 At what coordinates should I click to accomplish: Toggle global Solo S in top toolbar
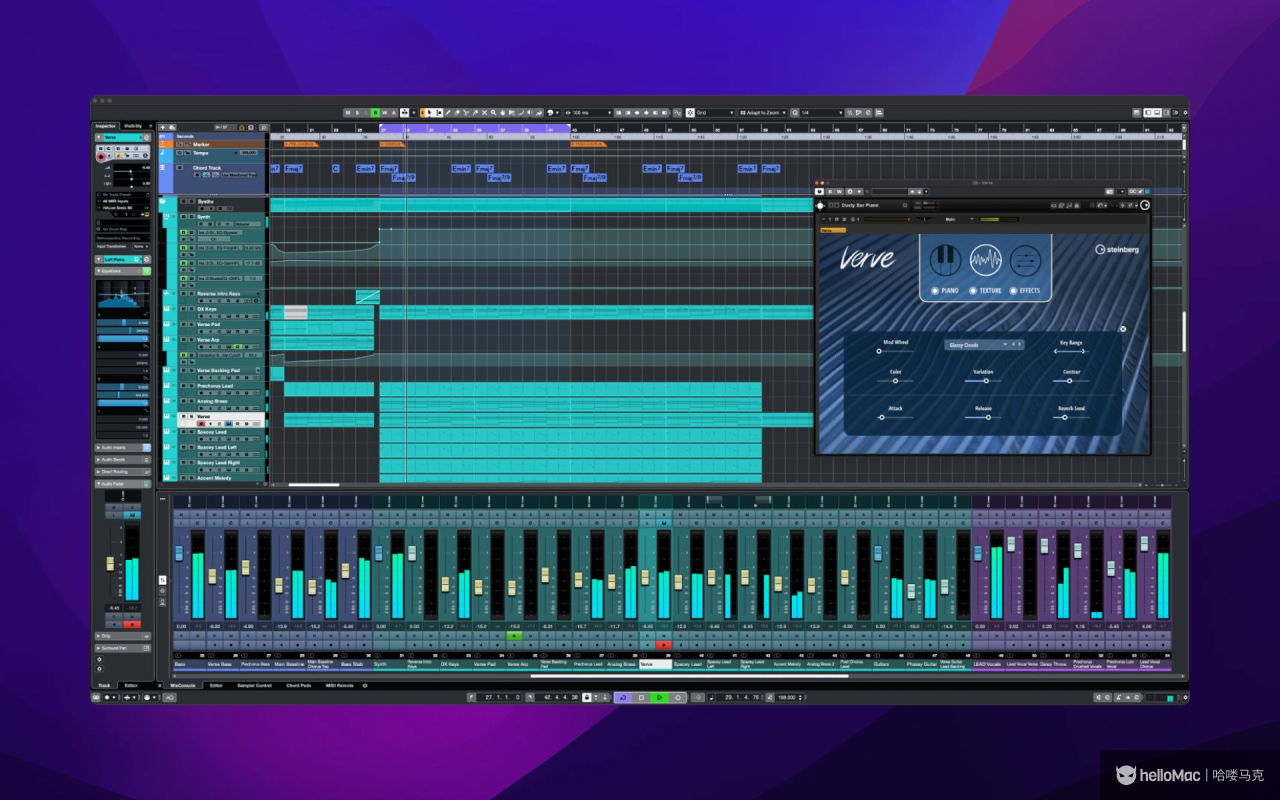(357, 112)
